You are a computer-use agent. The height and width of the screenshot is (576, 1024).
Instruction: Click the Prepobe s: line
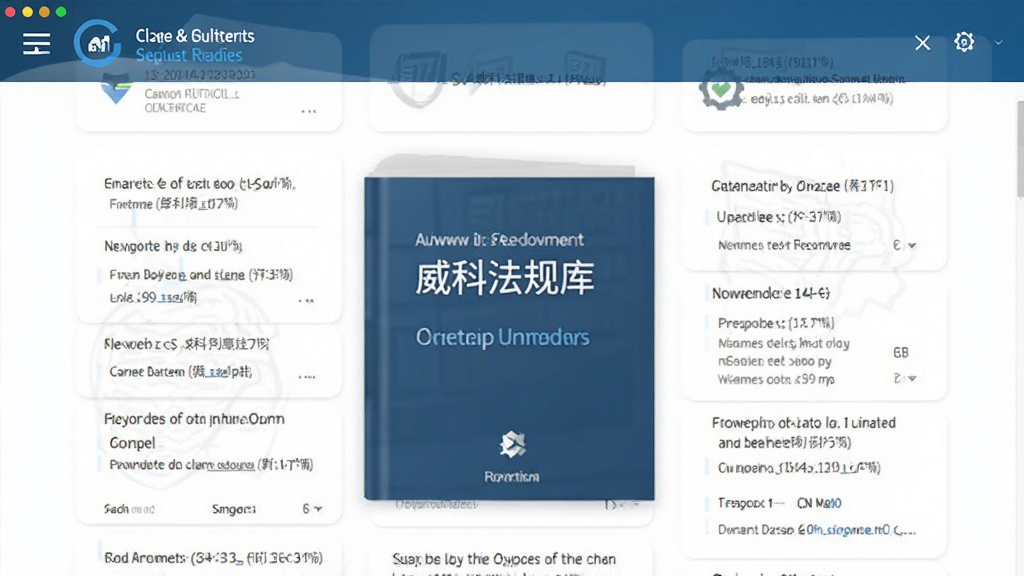[x=776, y=323]
